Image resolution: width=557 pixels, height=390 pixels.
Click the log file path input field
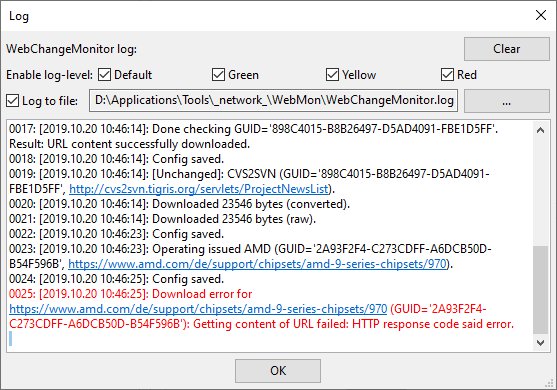click(x=273, y=101)
